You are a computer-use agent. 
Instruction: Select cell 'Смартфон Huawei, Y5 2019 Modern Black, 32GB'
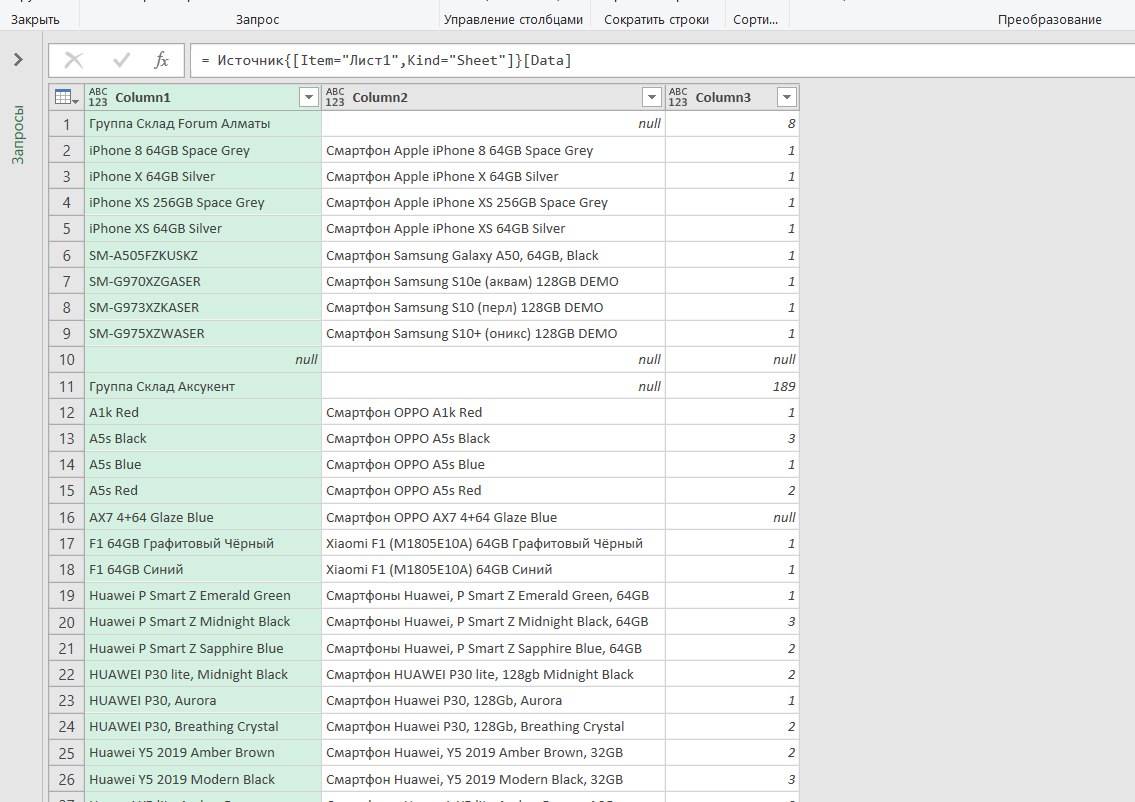[493, 780]
